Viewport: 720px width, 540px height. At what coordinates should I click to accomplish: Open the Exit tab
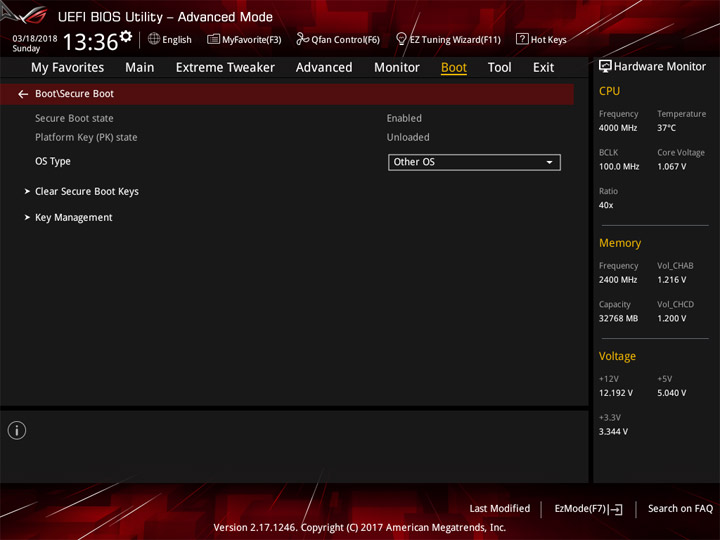(x=543, y=68)
